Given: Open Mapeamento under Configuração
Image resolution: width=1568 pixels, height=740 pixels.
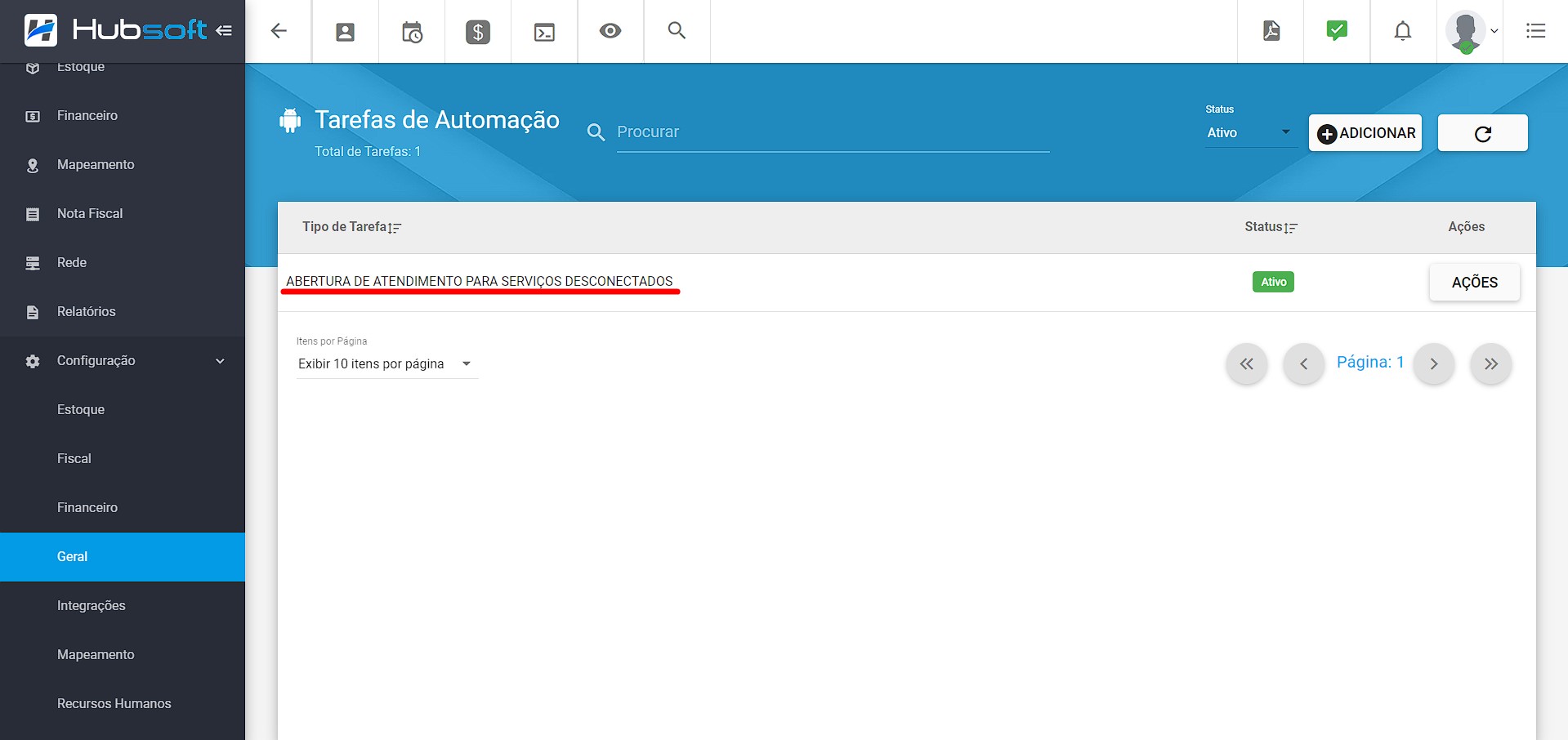Looking at the screenshot, I should point(123,655).
